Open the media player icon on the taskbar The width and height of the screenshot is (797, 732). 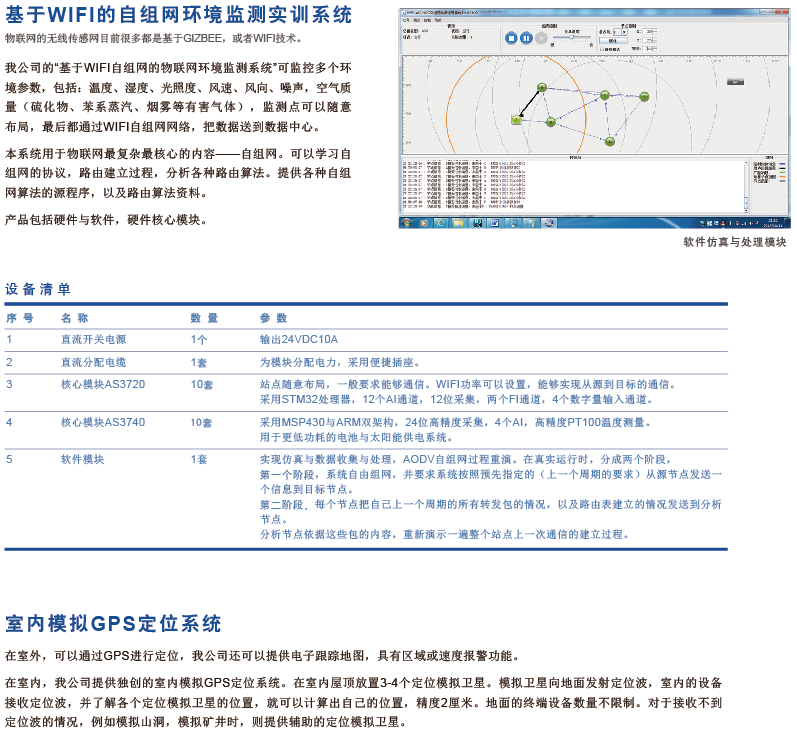click(x=423, y=223)
